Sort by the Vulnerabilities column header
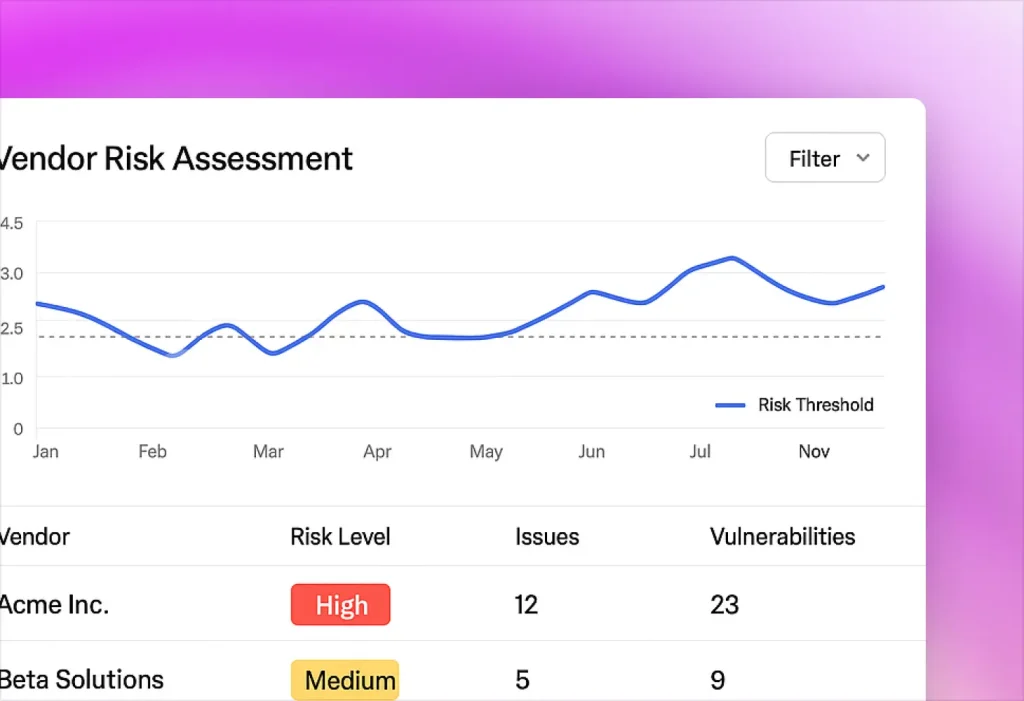1024x701 pixels. [x=782, y=536]
